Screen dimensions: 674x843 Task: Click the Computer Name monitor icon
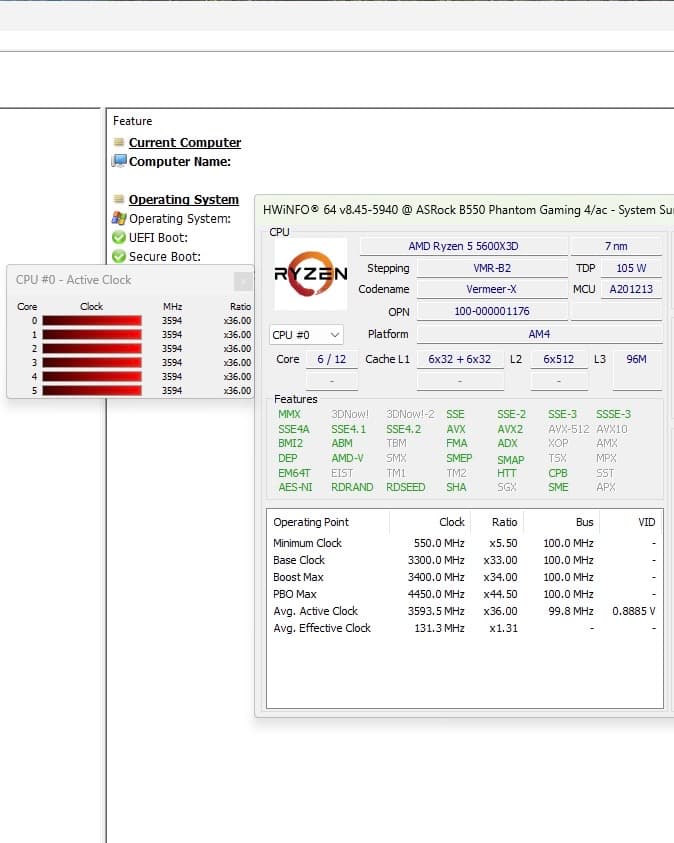119,161
